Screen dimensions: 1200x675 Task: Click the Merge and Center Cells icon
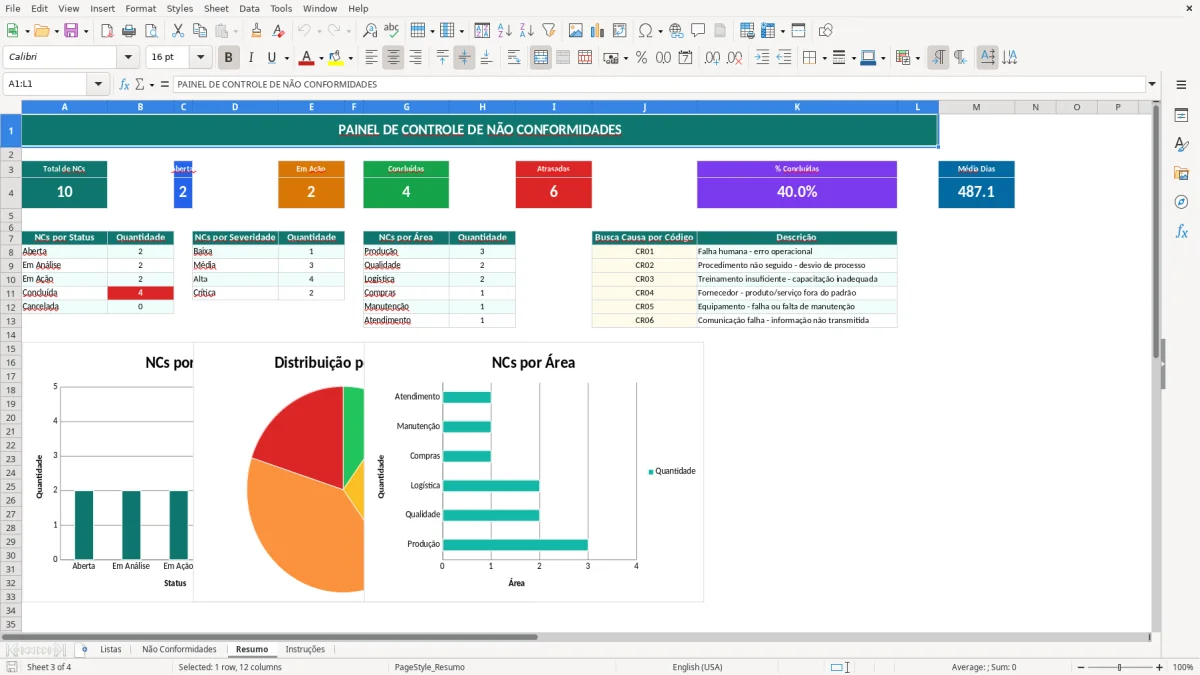coord(541,58)
